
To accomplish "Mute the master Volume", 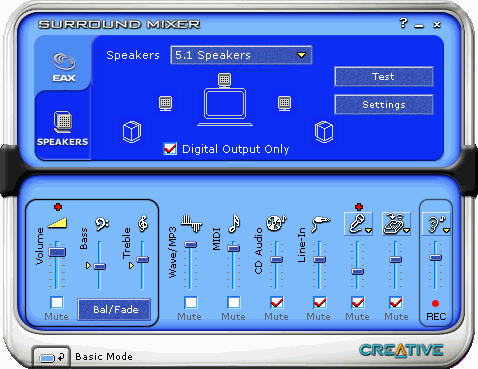I will 57,303.
